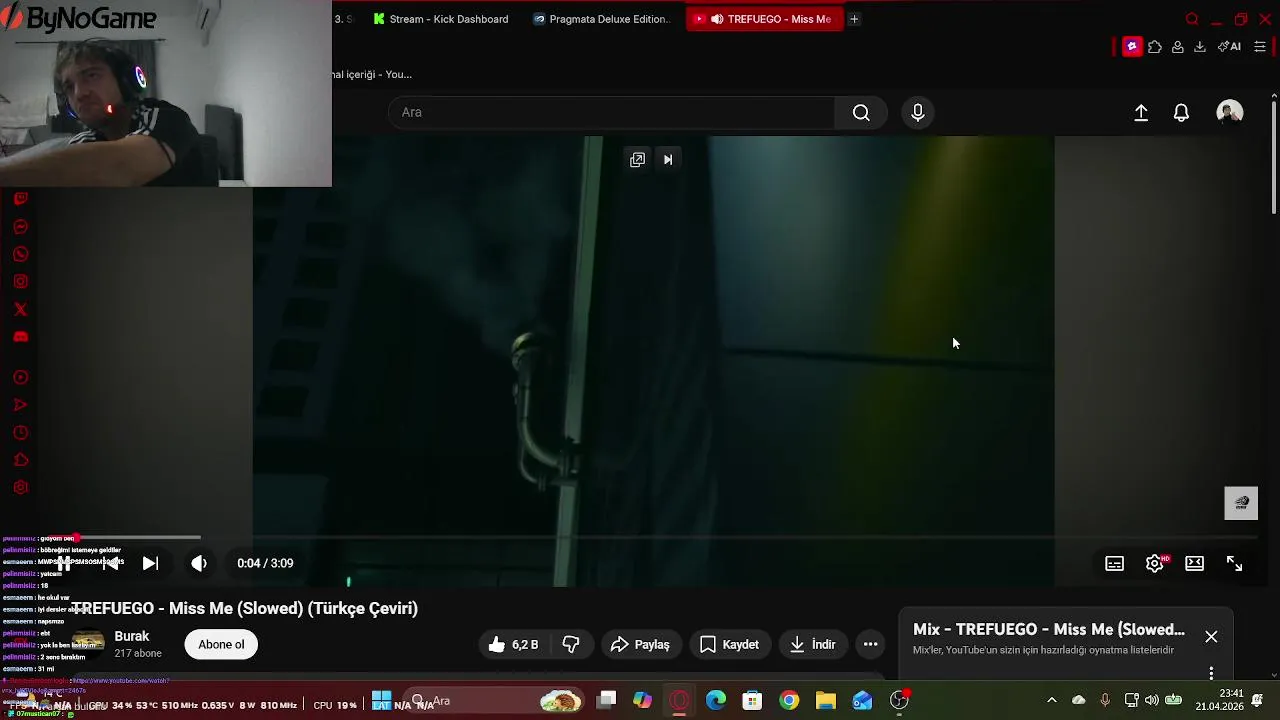This screenshot has height=720, width=1280.
Task: Click the Paylaş share button
Action: coord(640,645)
